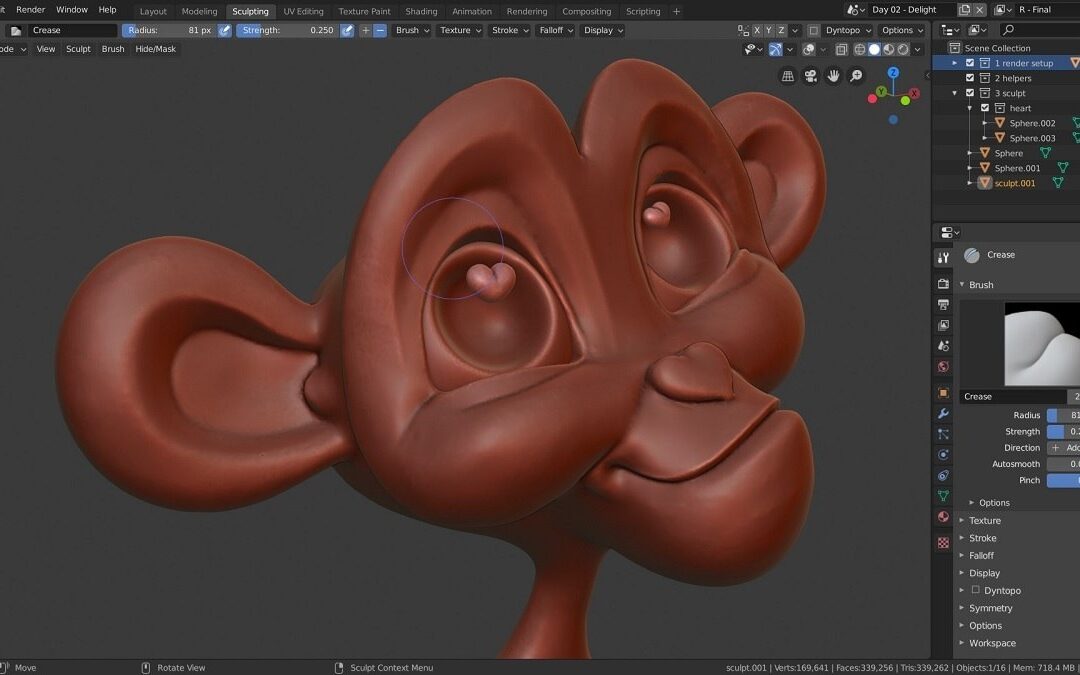Open the Object properties orange square icon
1080x675 pixels.
943,393
